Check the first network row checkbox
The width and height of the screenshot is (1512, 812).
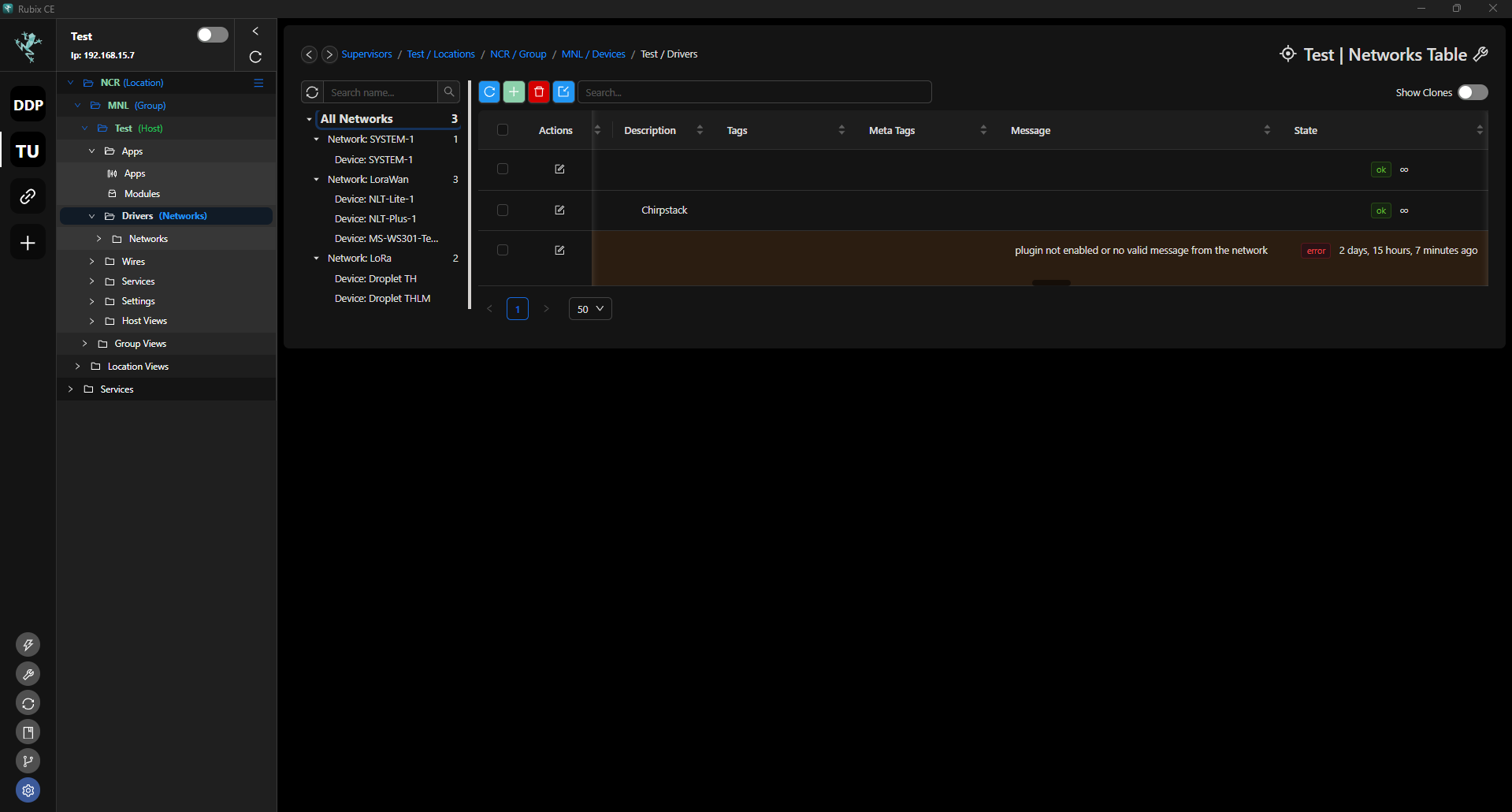click(x=503, y=169)
